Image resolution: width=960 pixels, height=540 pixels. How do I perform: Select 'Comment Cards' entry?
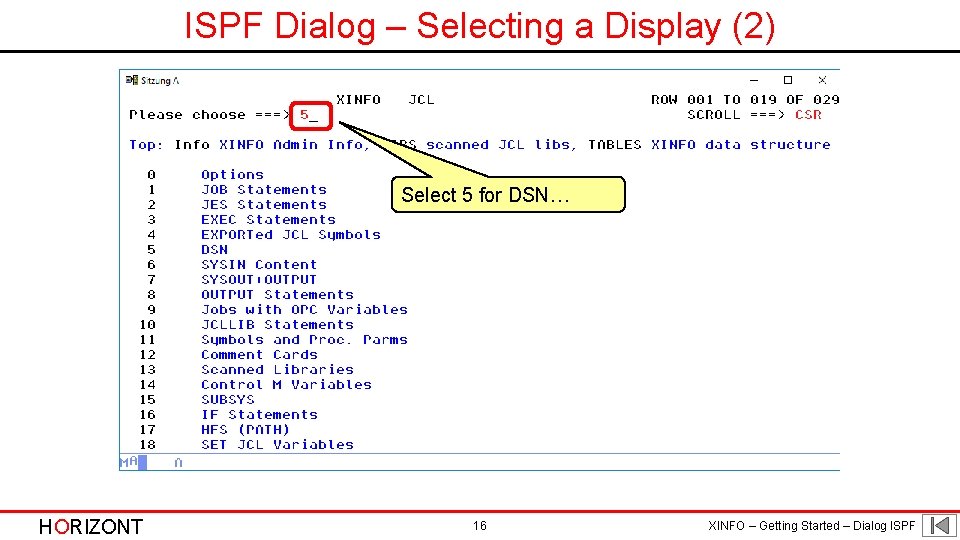(259, 354)
